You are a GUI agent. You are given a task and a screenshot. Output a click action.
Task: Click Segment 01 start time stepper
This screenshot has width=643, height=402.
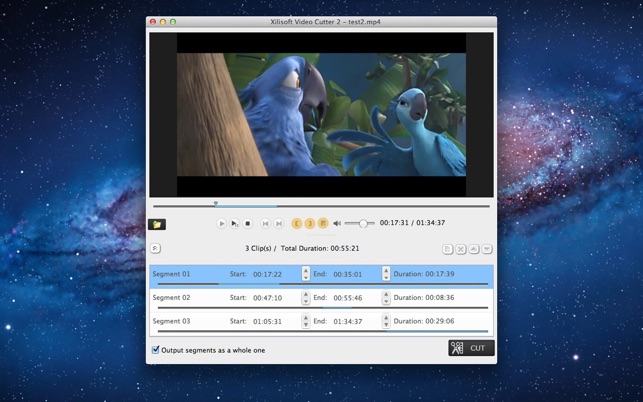[306, 274]
